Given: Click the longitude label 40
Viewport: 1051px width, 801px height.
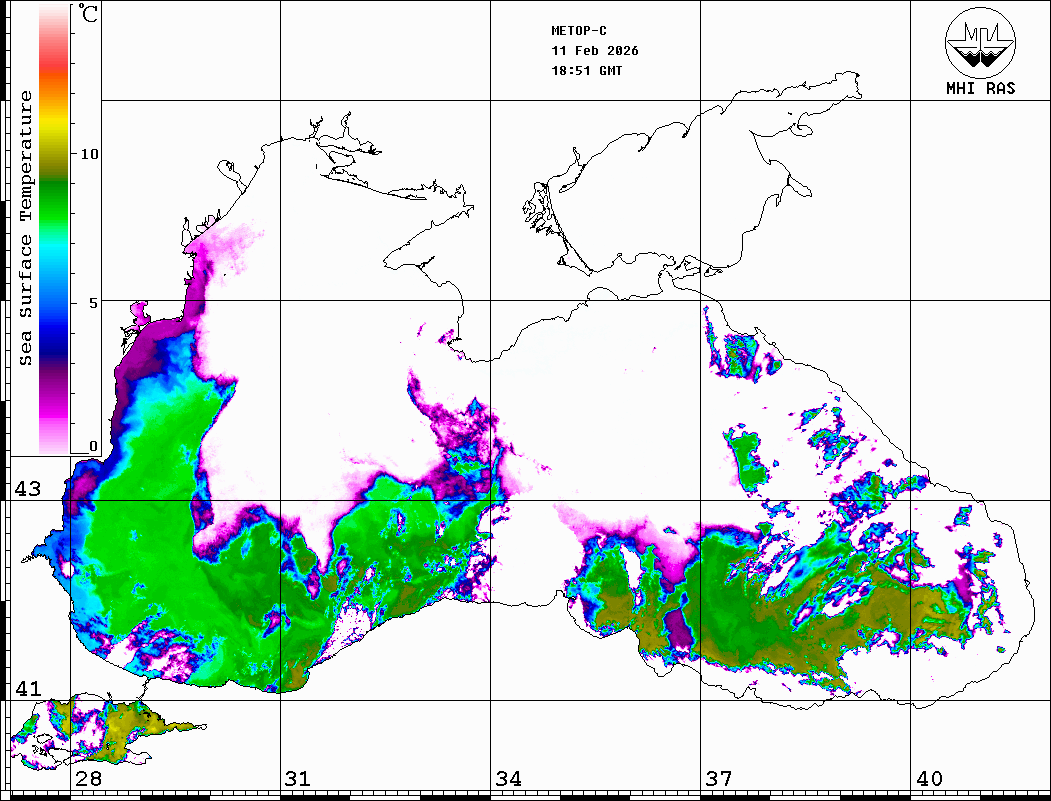Looking at the screenshot, I should coord(929,779).
